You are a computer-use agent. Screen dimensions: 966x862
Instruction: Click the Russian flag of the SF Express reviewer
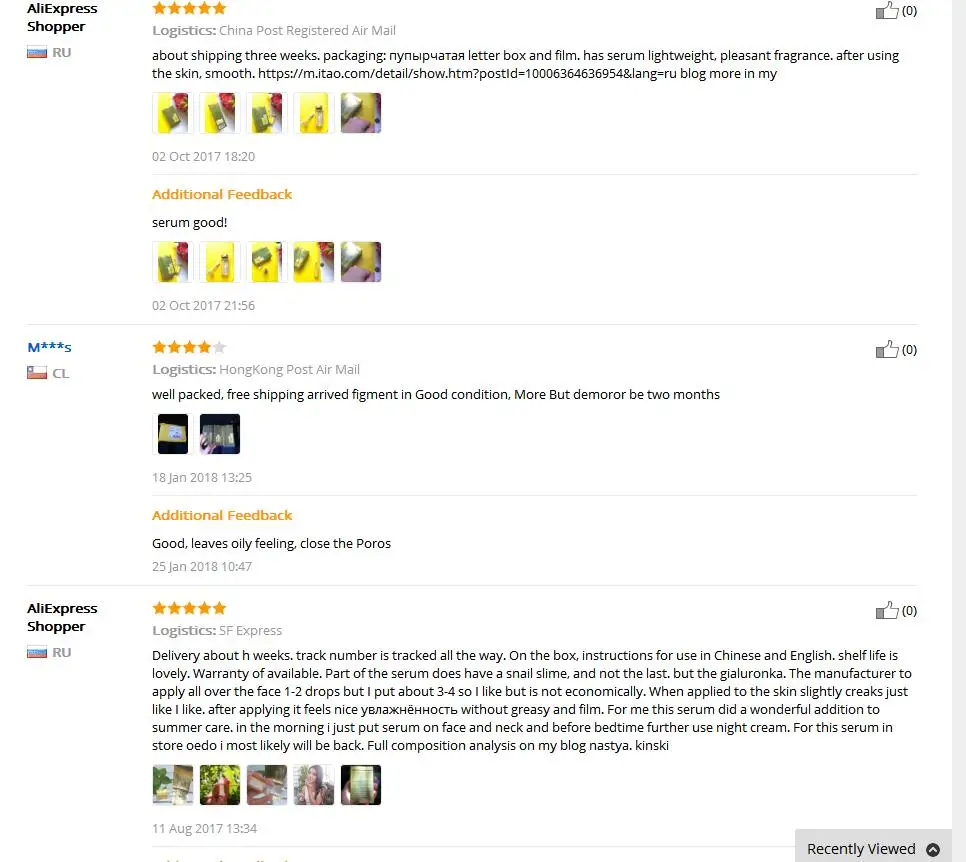tap(37, 652)
